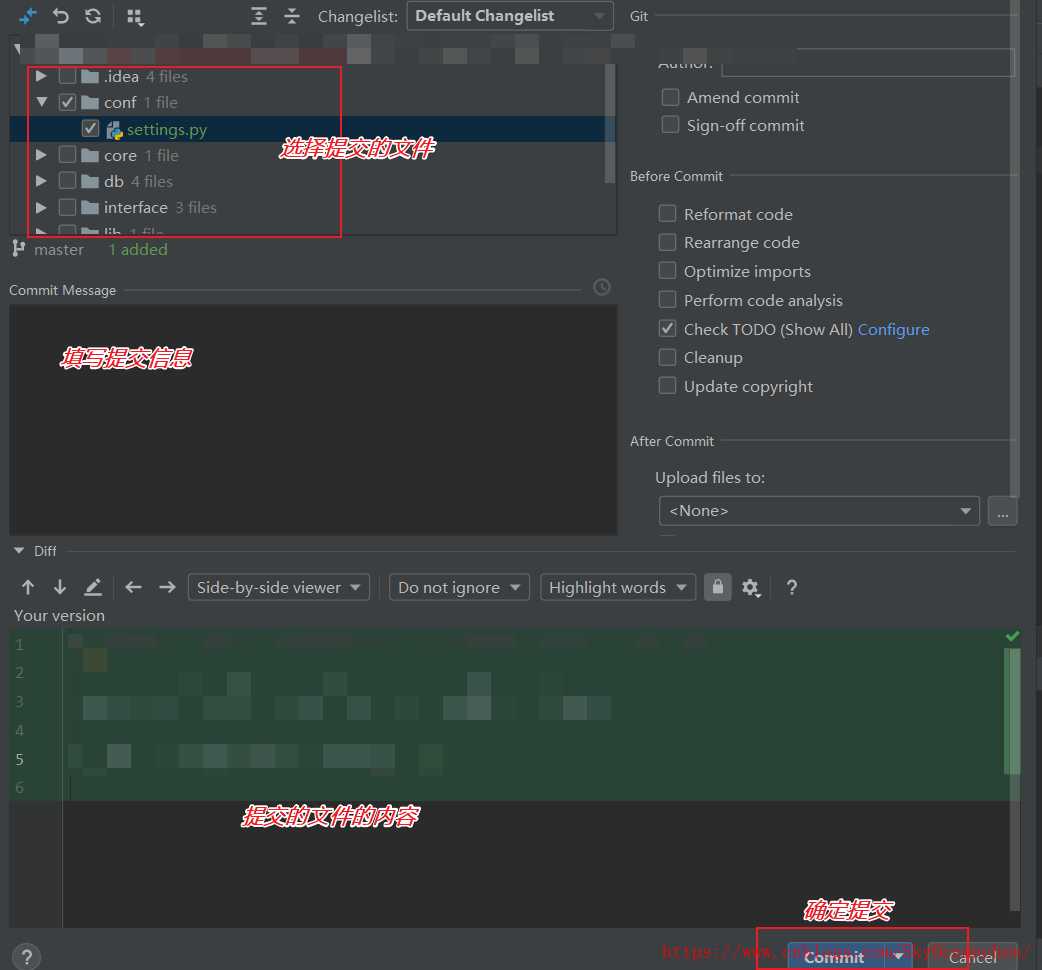This screenshot has width=1042, height=970.
Task: Open commit message history clock icon
Action: 601,287
